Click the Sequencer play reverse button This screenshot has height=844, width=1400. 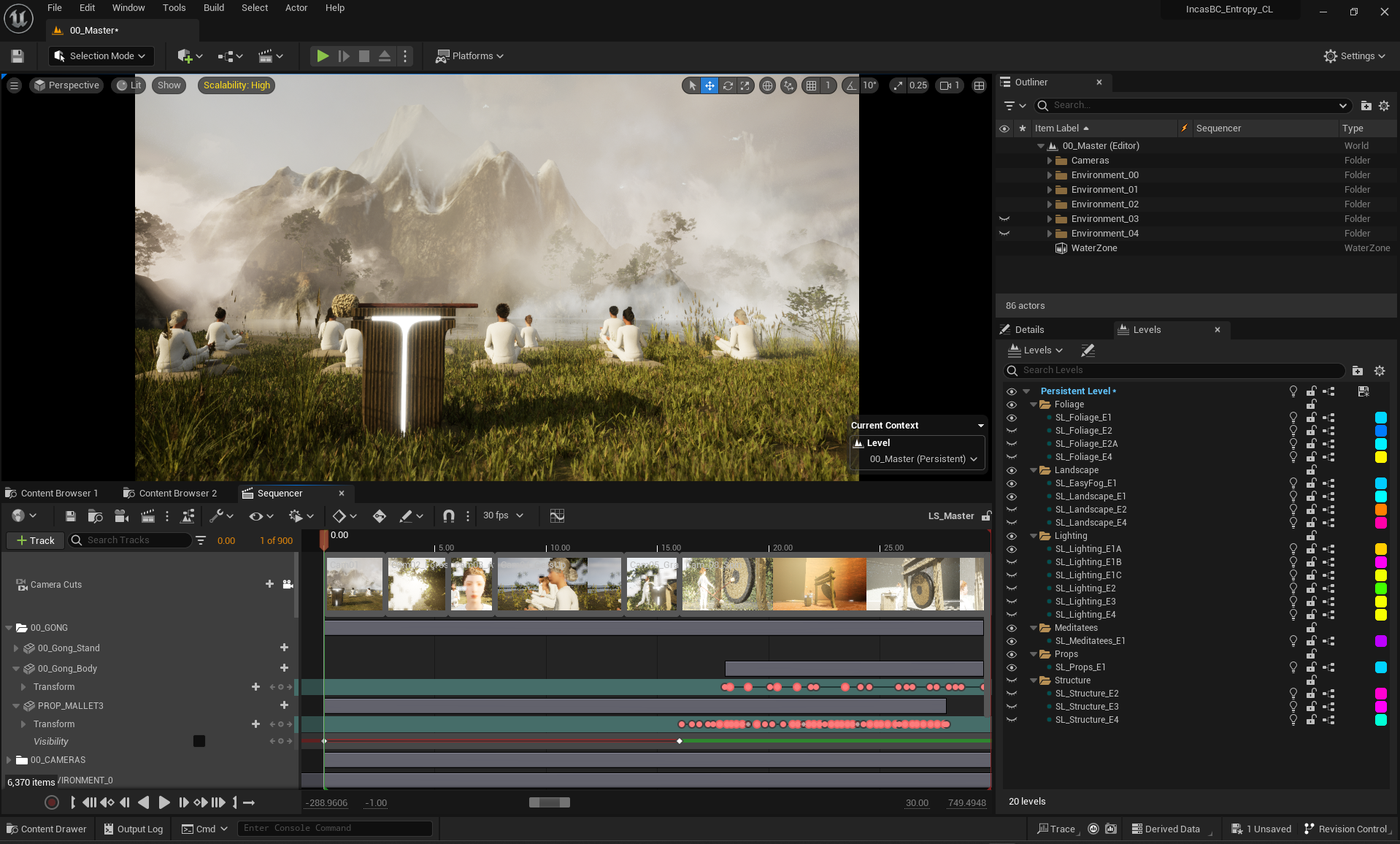point(144,802)
